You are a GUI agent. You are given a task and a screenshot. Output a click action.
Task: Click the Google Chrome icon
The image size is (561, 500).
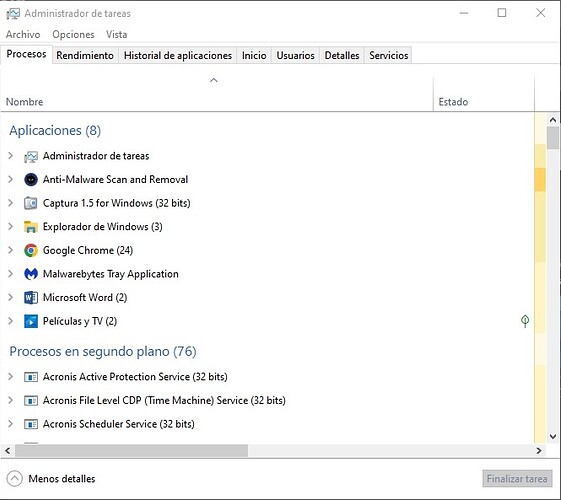[x=31, y=250]
